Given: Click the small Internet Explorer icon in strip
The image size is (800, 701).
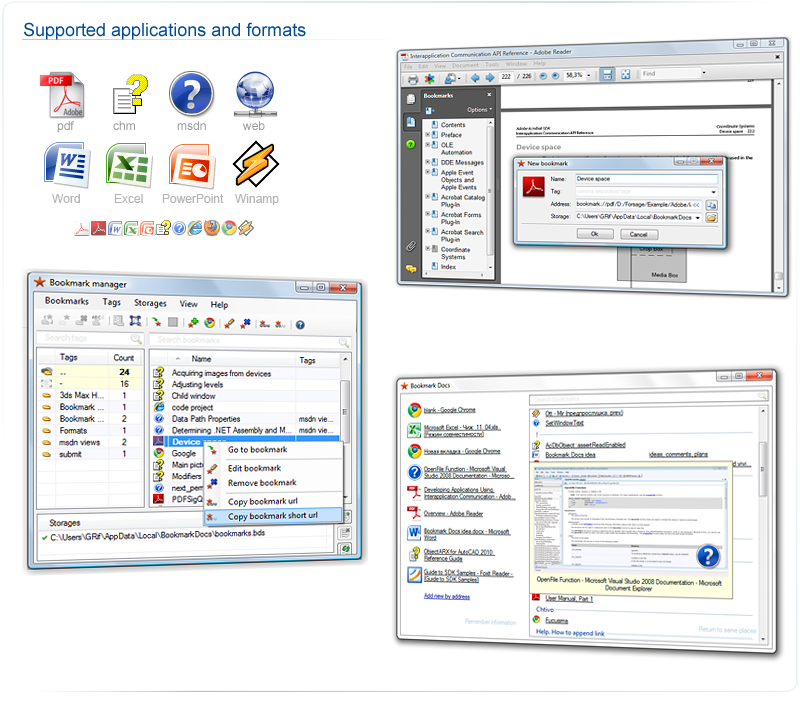Looking at the screenshot, I should 195,228.
